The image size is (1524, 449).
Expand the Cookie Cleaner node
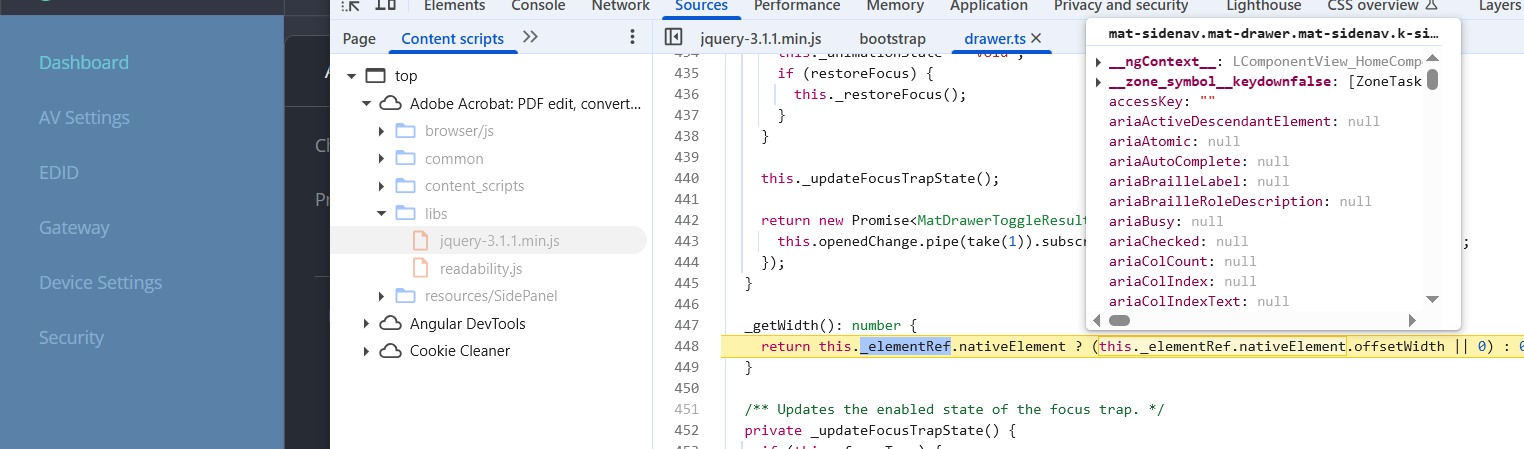click(366, 351)
